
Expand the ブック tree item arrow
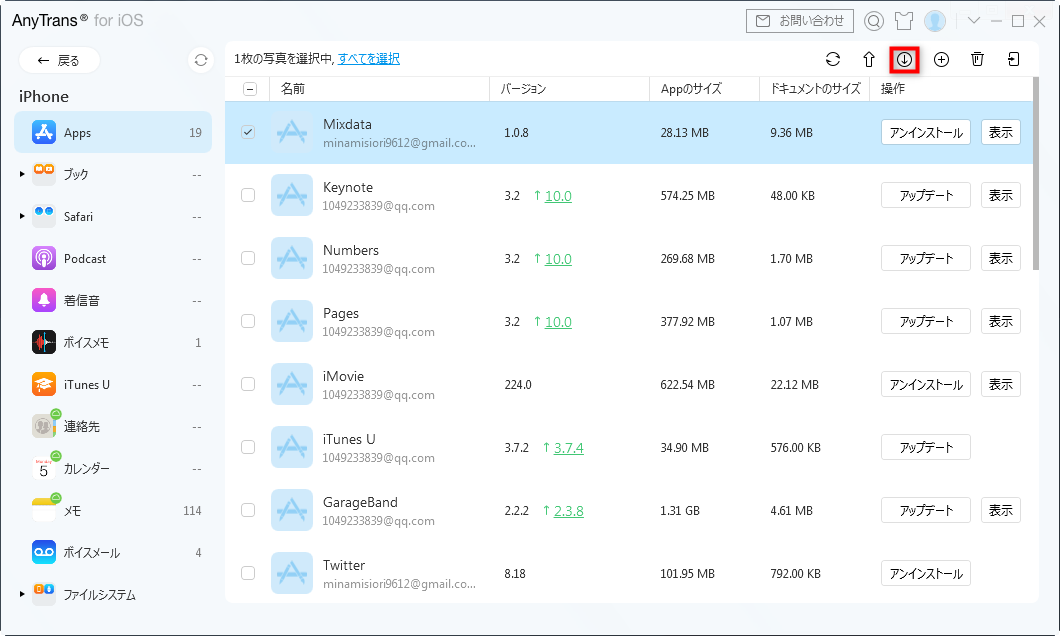coord(22,174)
